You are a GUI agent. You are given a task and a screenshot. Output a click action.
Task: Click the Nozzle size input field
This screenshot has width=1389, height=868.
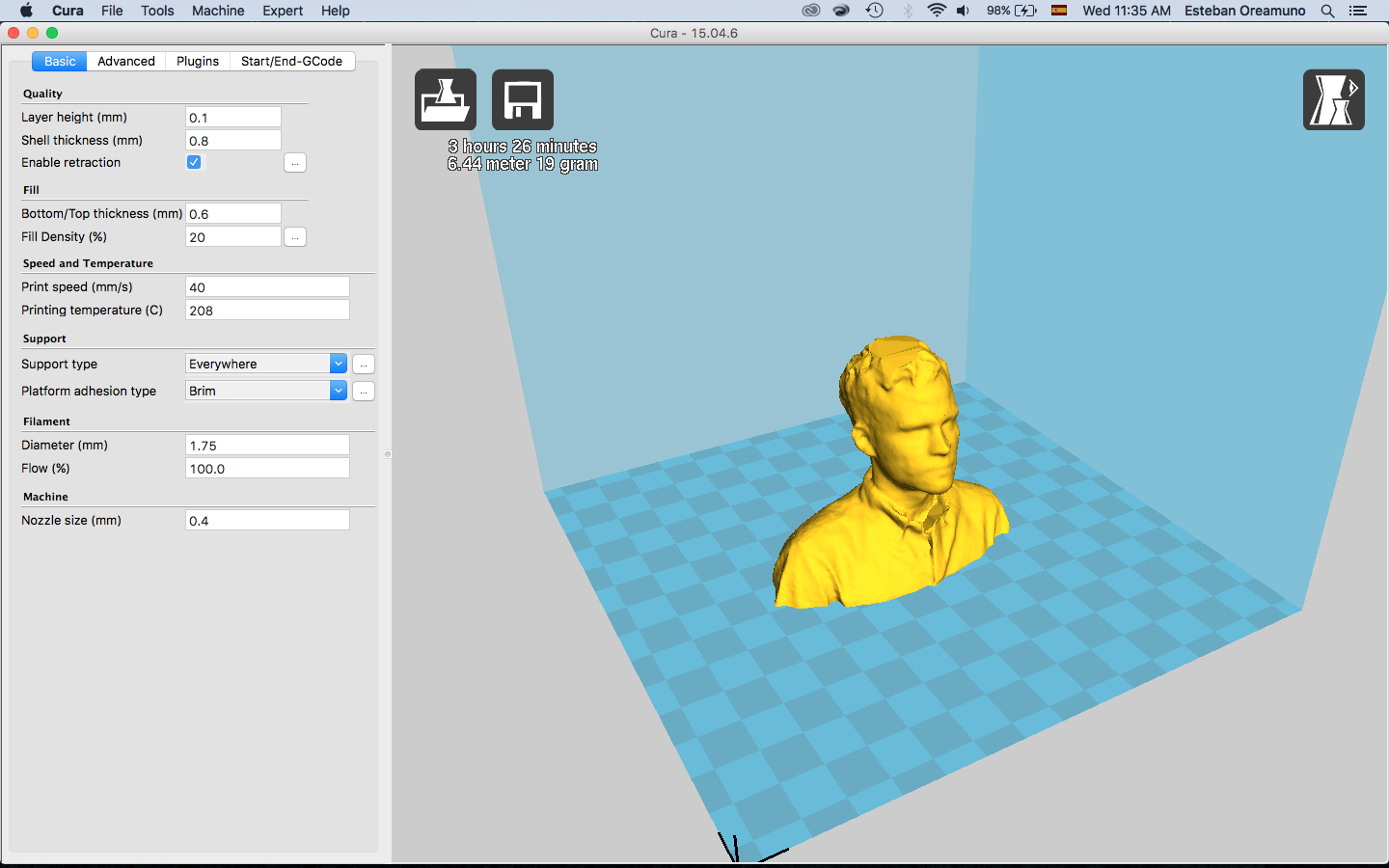[x=267, y=520]
